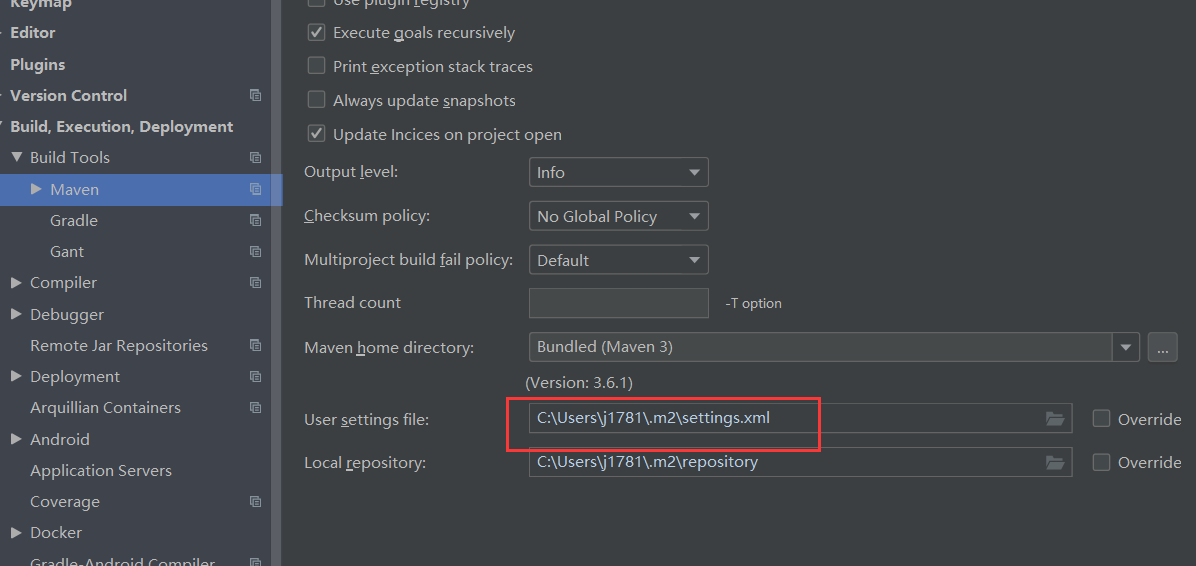Click project-level icon beside Coverage entry
Viewport: 1196px width, 566px height.
pos(256,502)
